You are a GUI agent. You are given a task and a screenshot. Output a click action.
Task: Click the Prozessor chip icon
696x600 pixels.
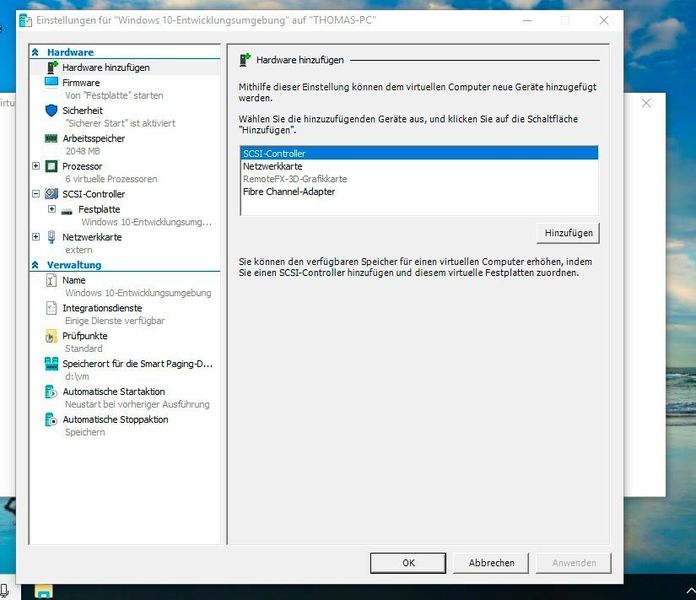coord(51,166)
